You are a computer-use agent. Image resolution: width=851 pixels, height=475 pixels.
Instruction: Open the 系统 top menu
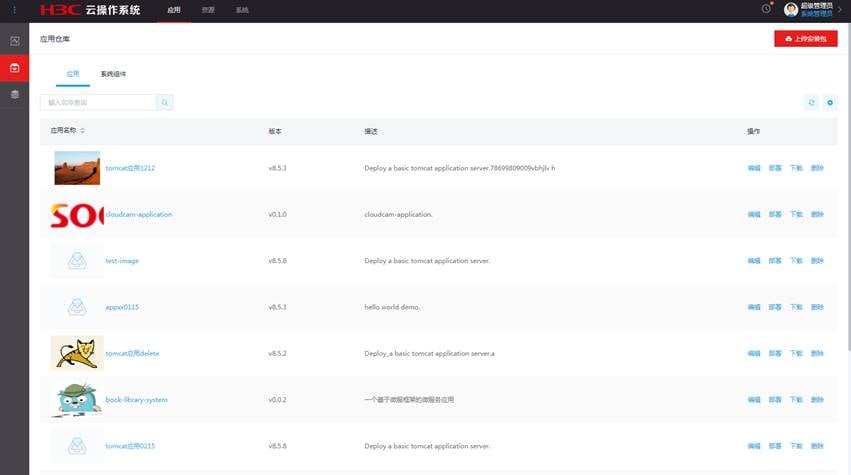pyautogui.click(x=242, y=10)
